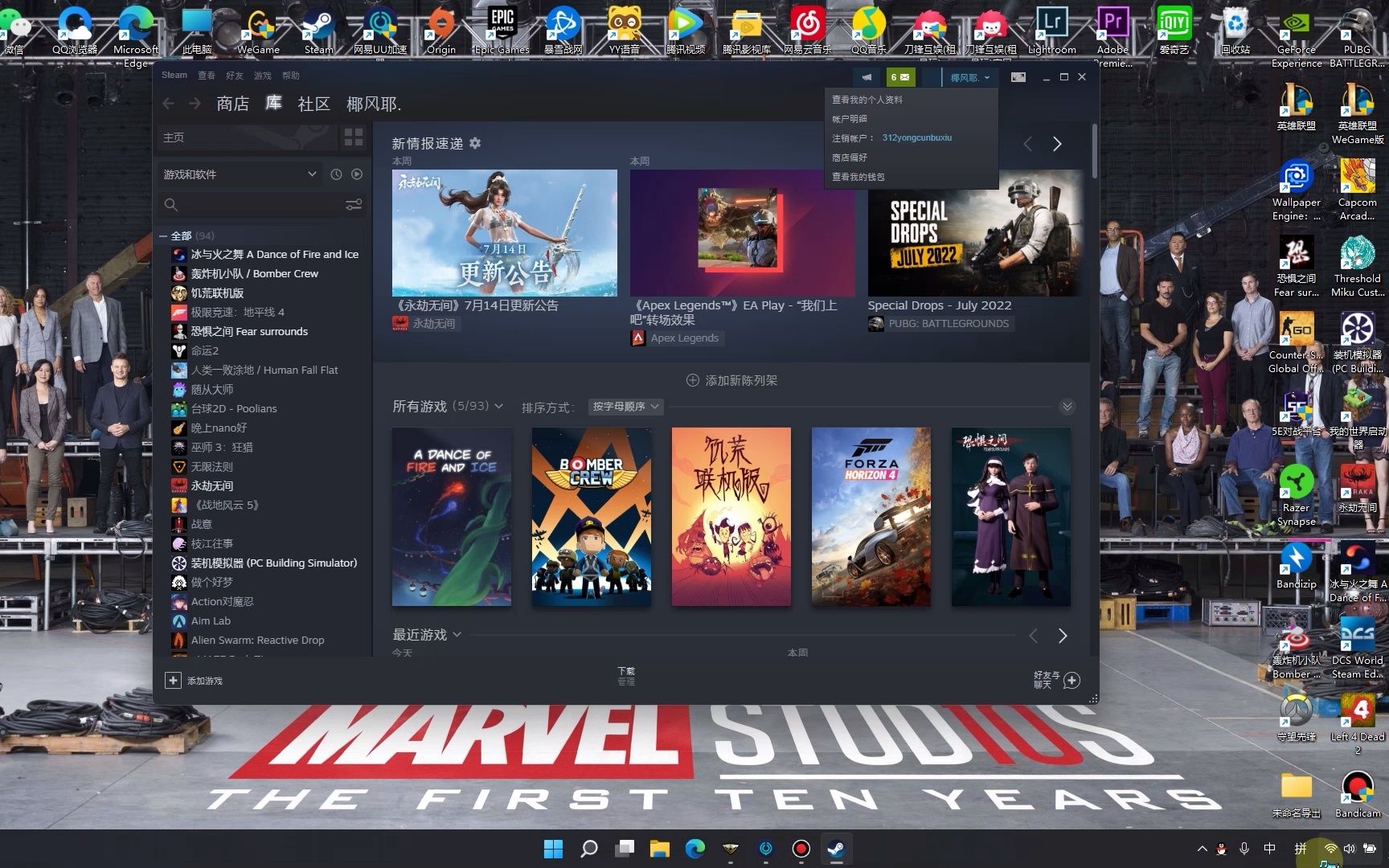
Task: Select 查看我的钱包 from the account menu
Action: [857, 176]
